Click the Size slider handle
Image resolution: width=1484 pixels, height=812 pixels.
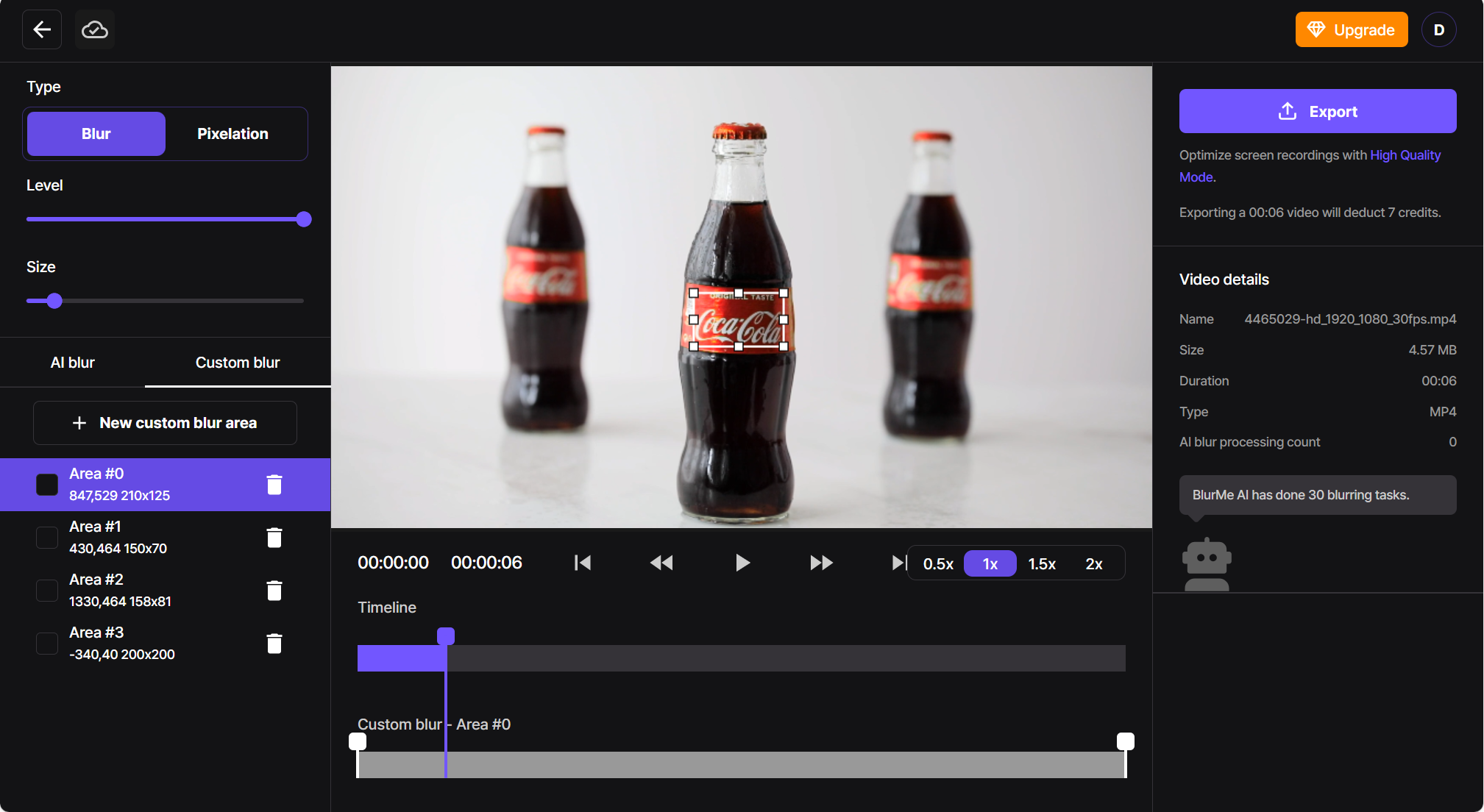[54, 301]
